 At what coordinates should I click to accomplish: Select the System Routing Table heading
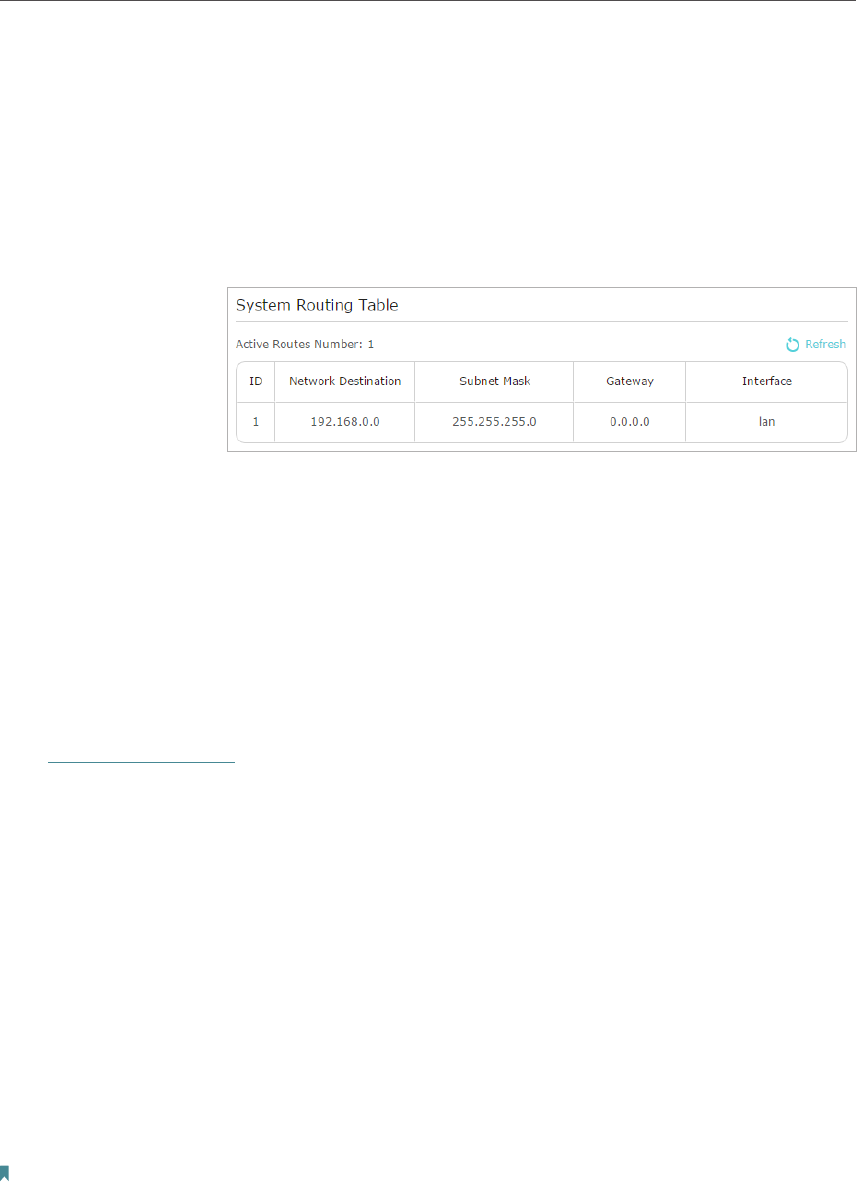tap(317, 305)
